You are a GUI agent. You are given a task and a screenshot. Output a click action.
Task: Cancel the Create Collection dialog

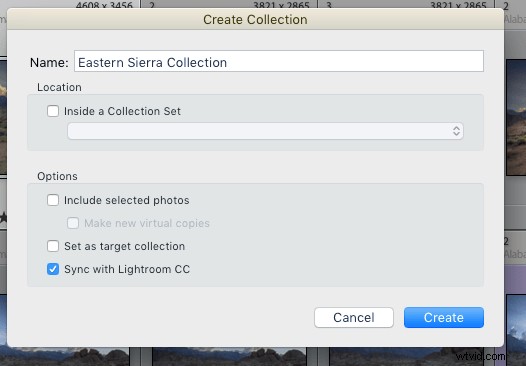[354, 317]
